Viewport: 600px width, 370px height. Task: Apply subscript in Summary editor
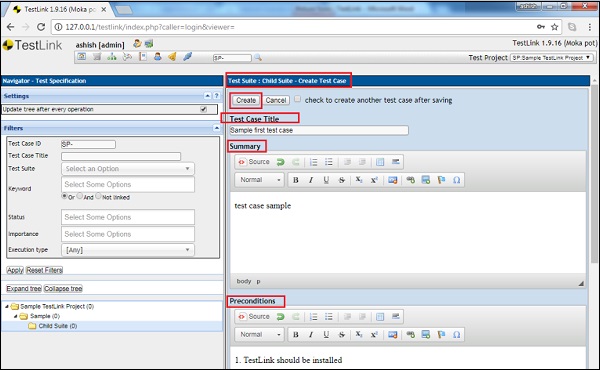[x=359, y=180]
